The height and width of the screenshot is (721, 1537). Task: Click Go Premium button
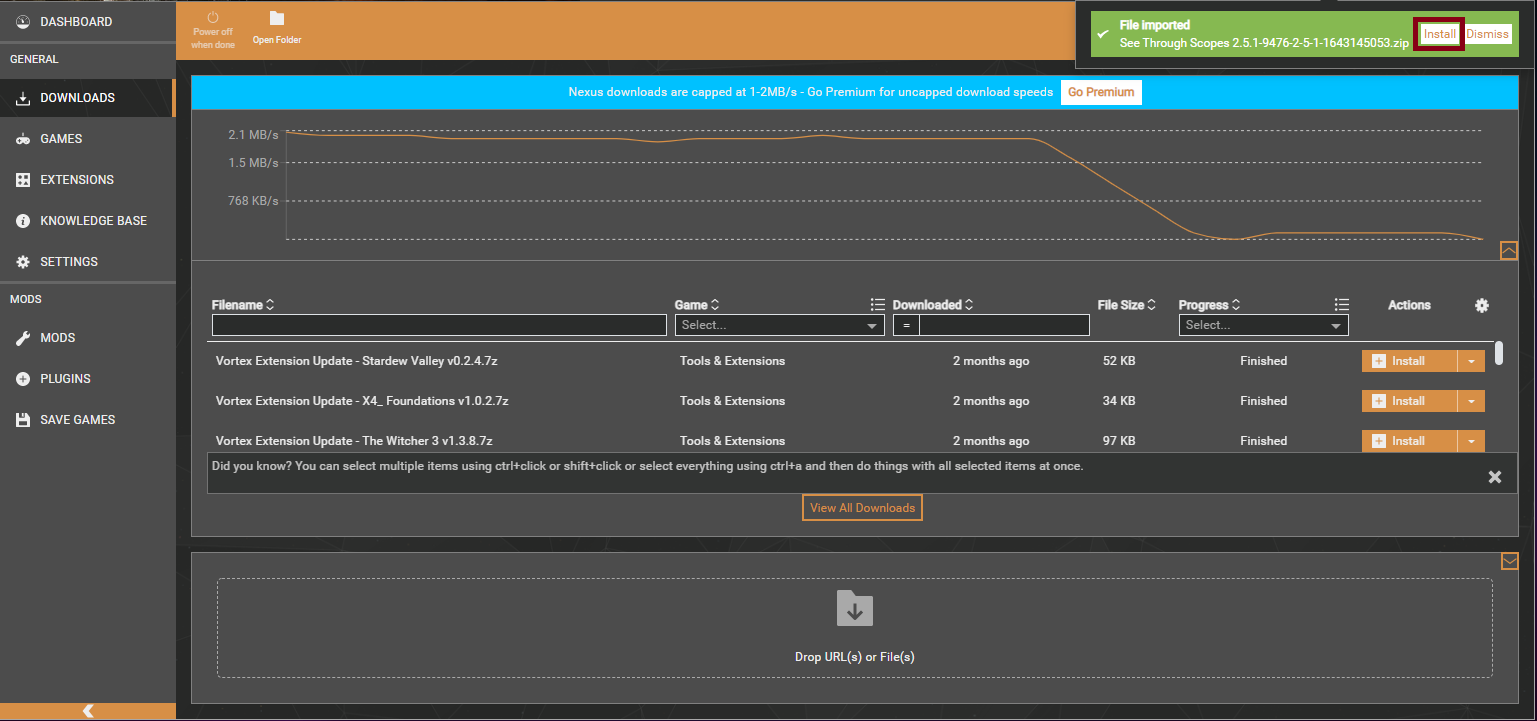(x=1101, y=92)
